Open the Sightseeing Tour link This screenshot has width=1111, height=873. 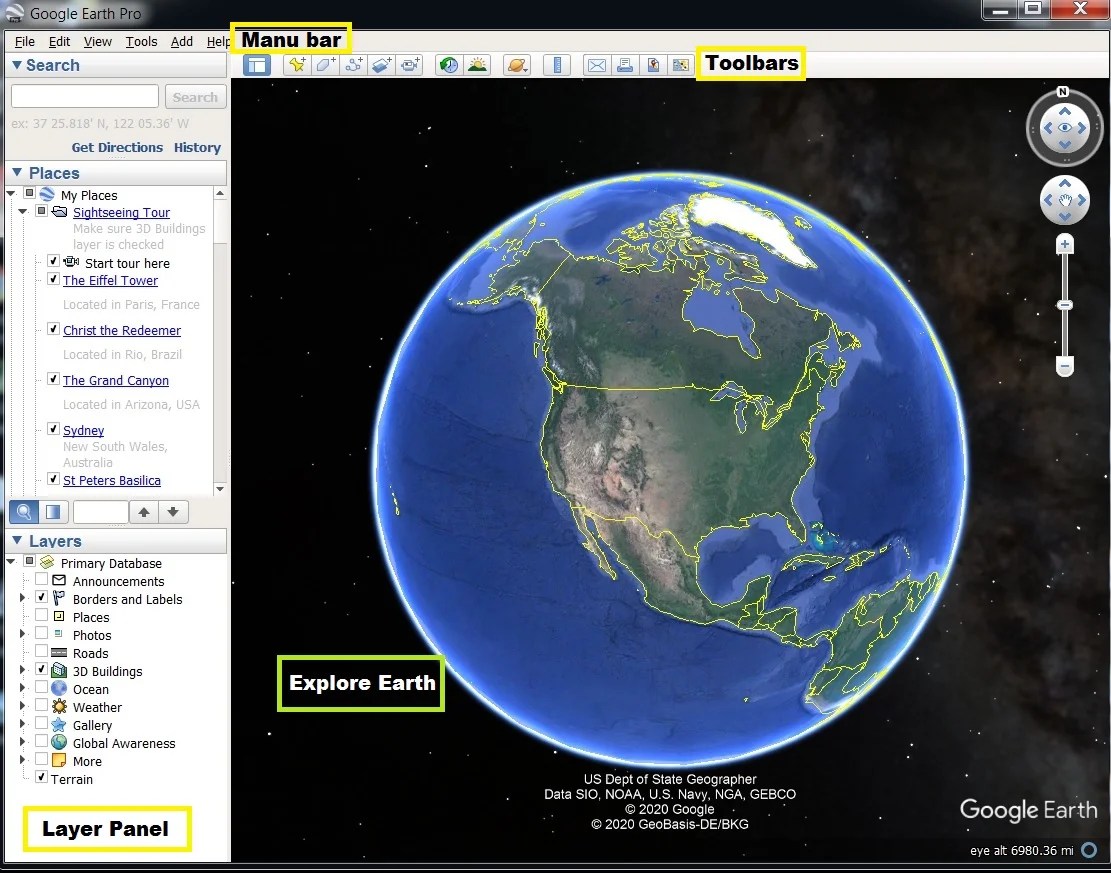click(121, 213)
